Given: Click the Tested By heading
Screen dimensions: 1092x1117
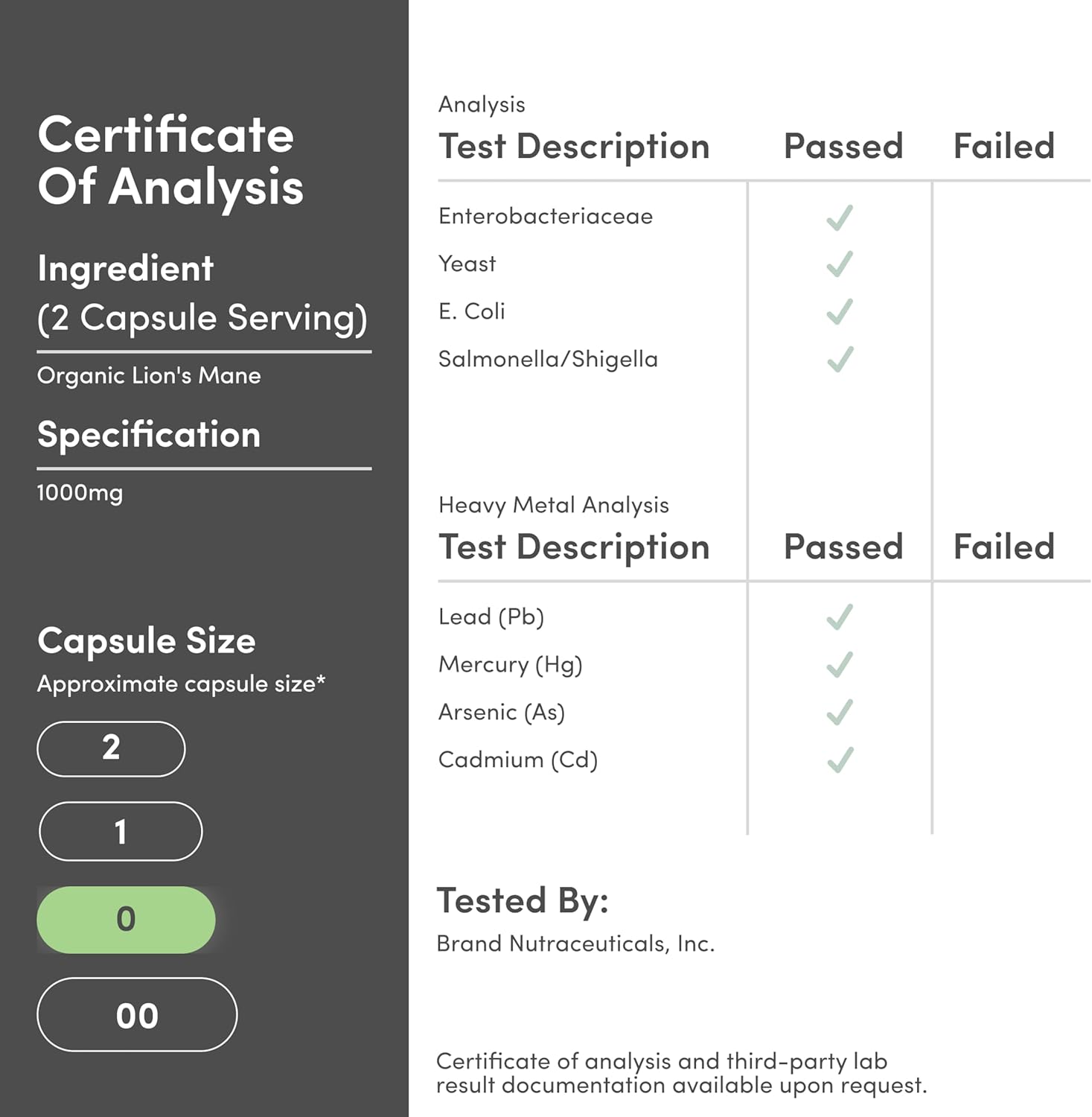Looking at the screenshot, I should pyautogui.click(x=522, y=900).
